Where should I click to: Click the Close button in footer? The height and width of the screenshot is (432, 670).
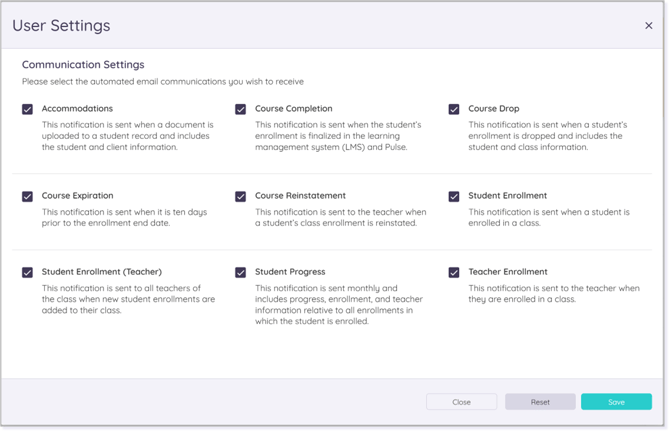[x=461, y=402]
